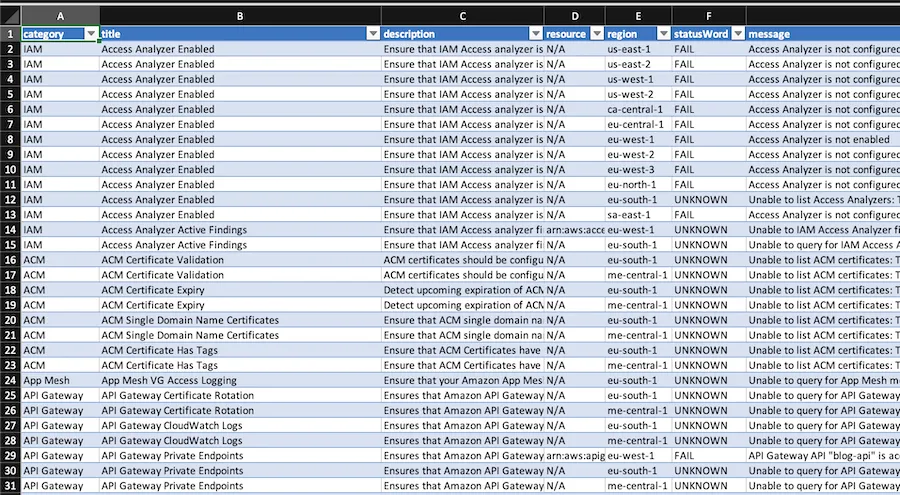Select column F header
This screenshot has height=495, width=900.
point(708,16)
